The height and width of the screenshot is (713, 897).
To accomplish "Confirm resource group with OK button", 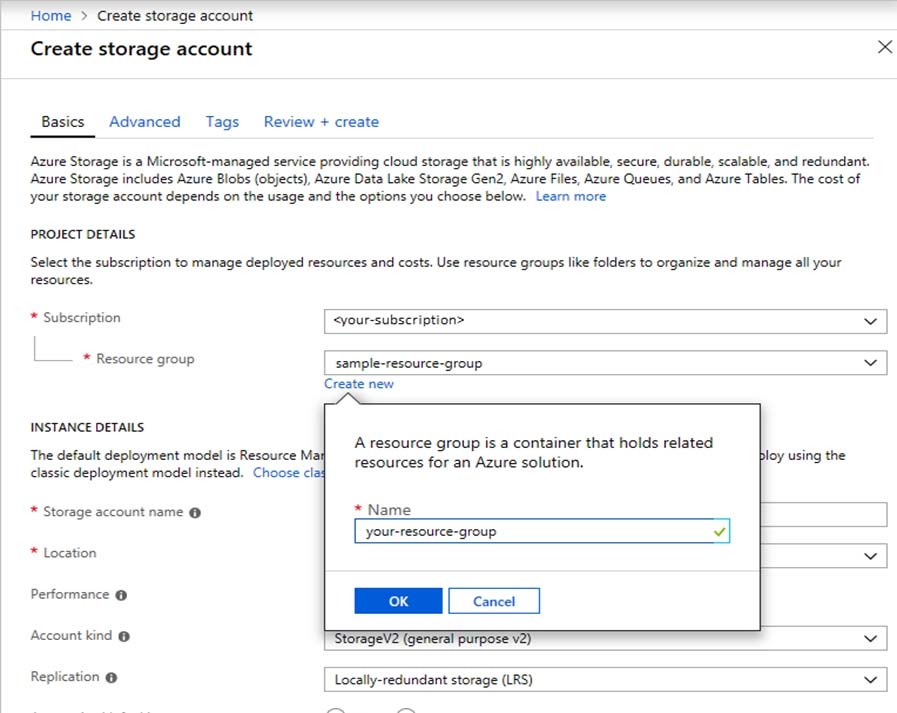I will tap(398, 601).
